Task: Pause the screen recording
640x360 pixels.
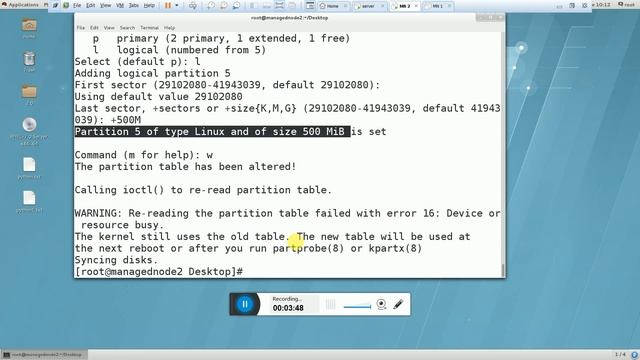Action: pos(245,304)
